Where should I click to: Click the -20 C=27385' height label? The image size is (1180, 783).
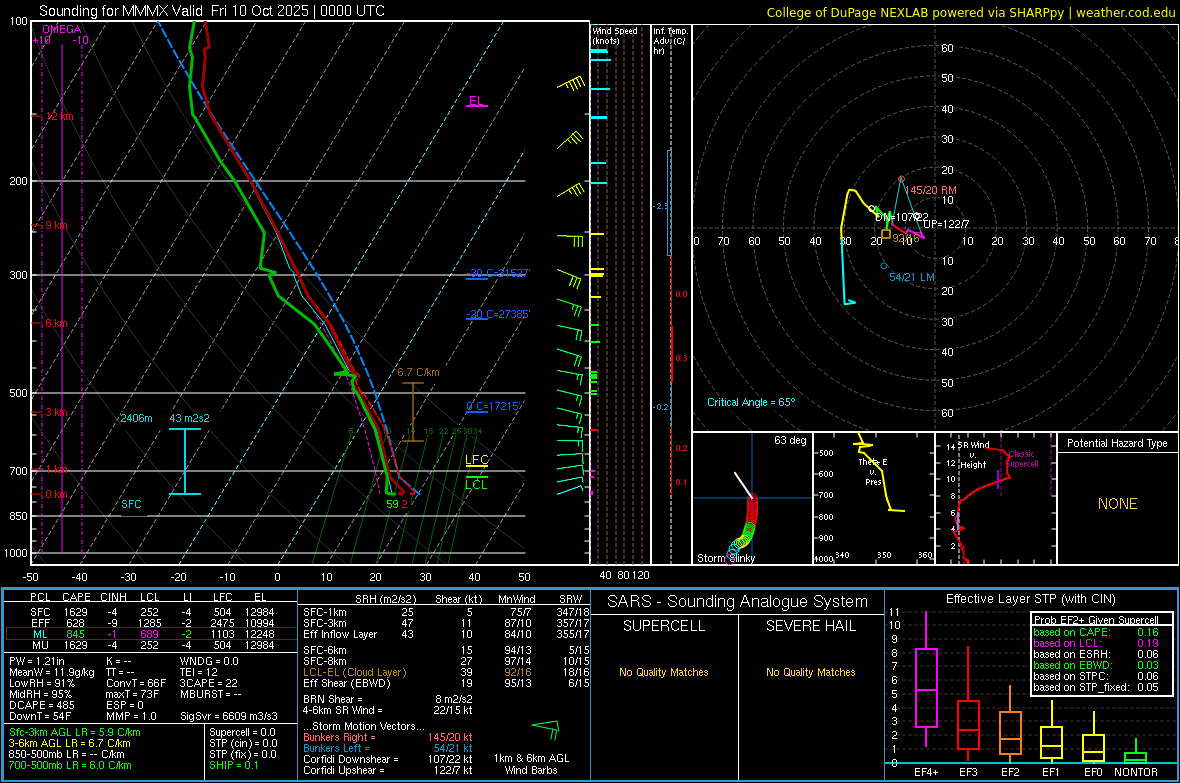[498, 314]
